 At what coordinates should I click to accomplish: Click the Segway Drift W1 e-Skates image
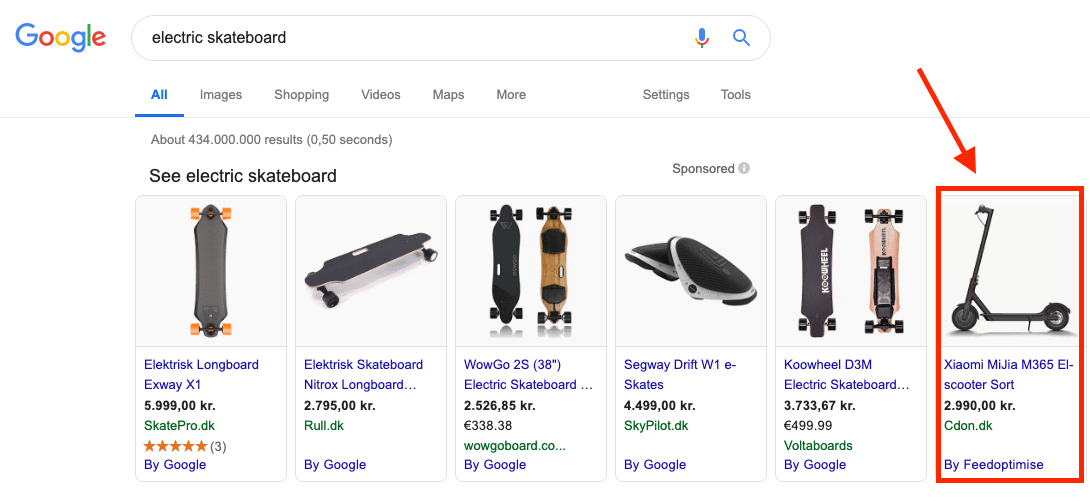691,270
